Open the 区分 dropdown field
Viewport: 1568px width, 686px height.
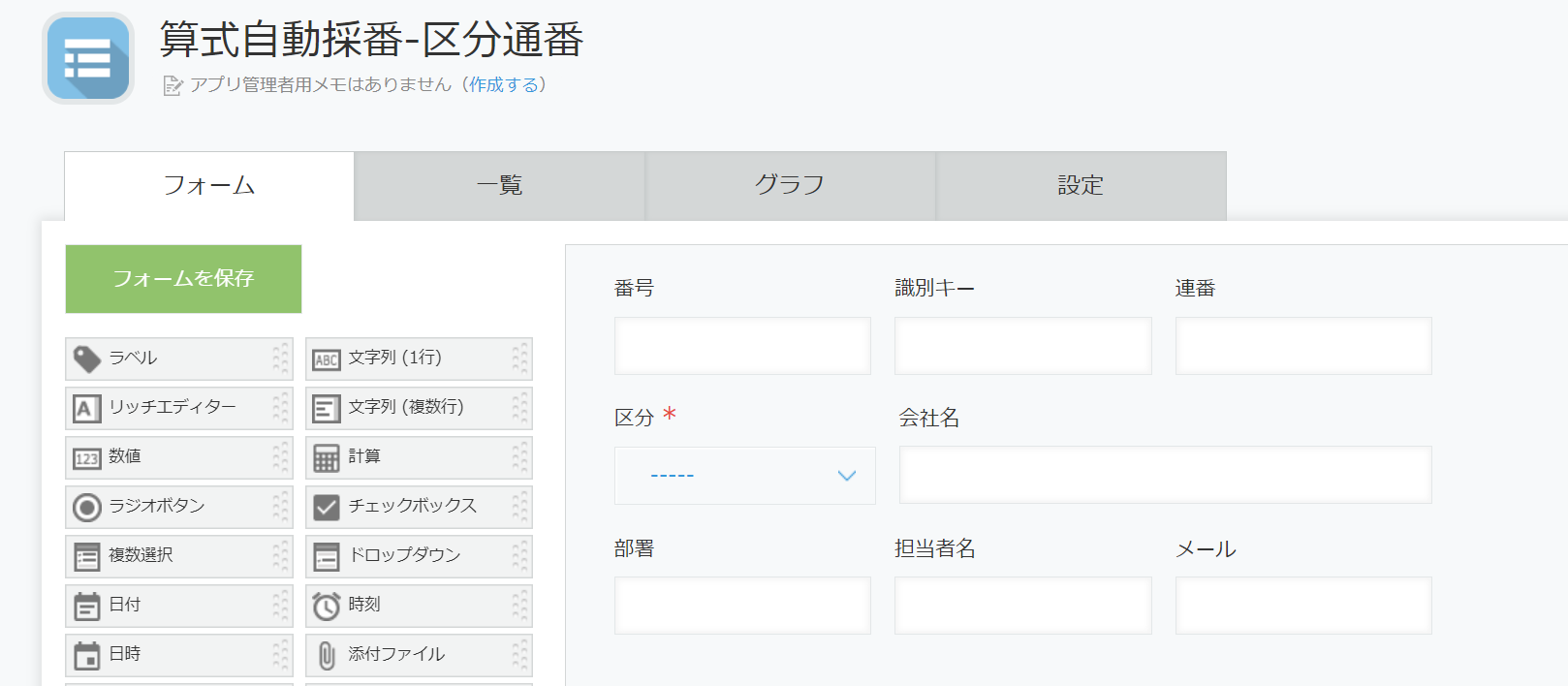coord(744,476)
